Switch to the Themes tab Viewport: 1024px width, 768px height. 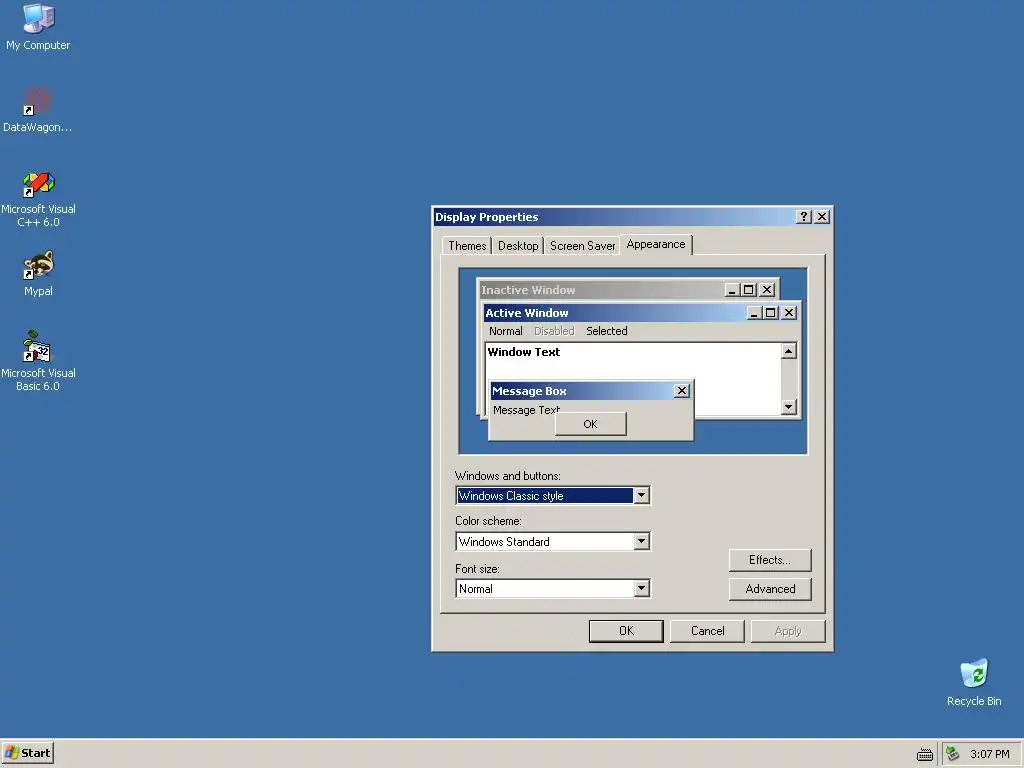(x=467, y=246)
